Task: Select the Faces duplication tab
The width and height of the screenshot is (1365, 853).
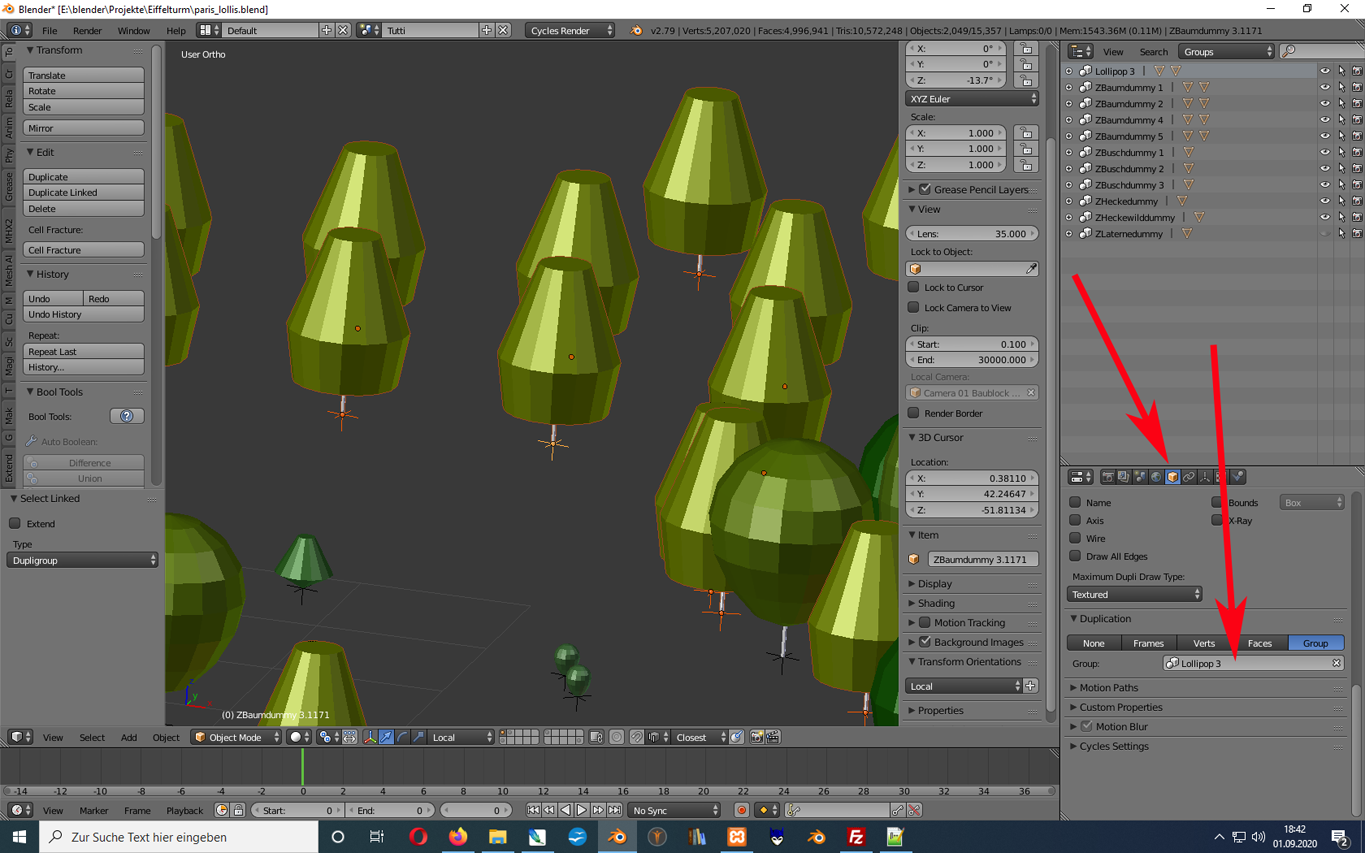Action: click(1259, 643)
